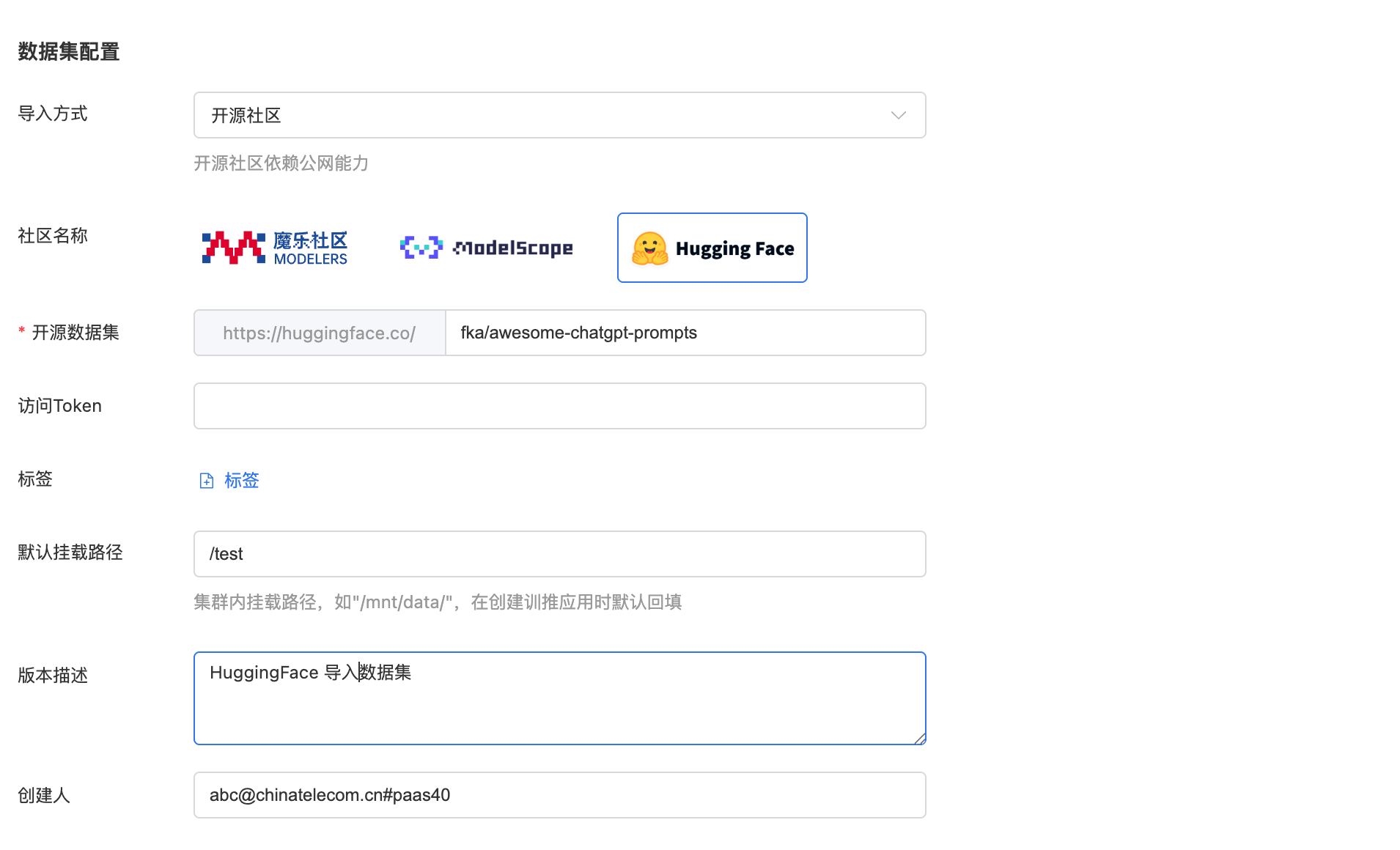
Task: Click into the 版本描述 text area
Action: [x=559, y=698]
